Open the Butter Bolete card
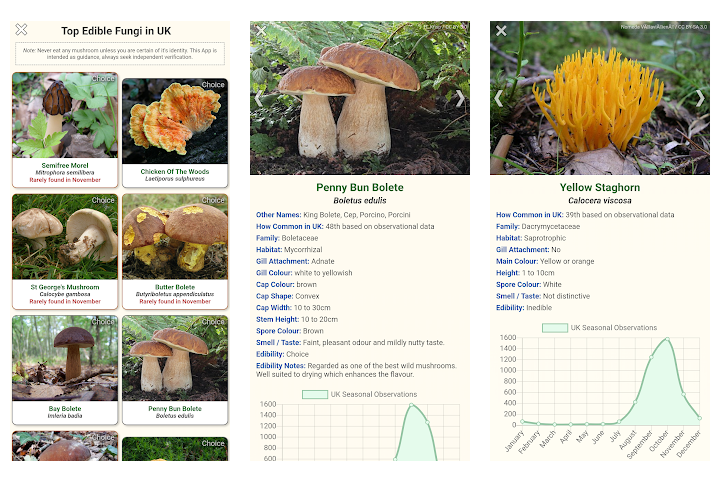The width and height of the screenshot is (718, 484). coord(175,251)
